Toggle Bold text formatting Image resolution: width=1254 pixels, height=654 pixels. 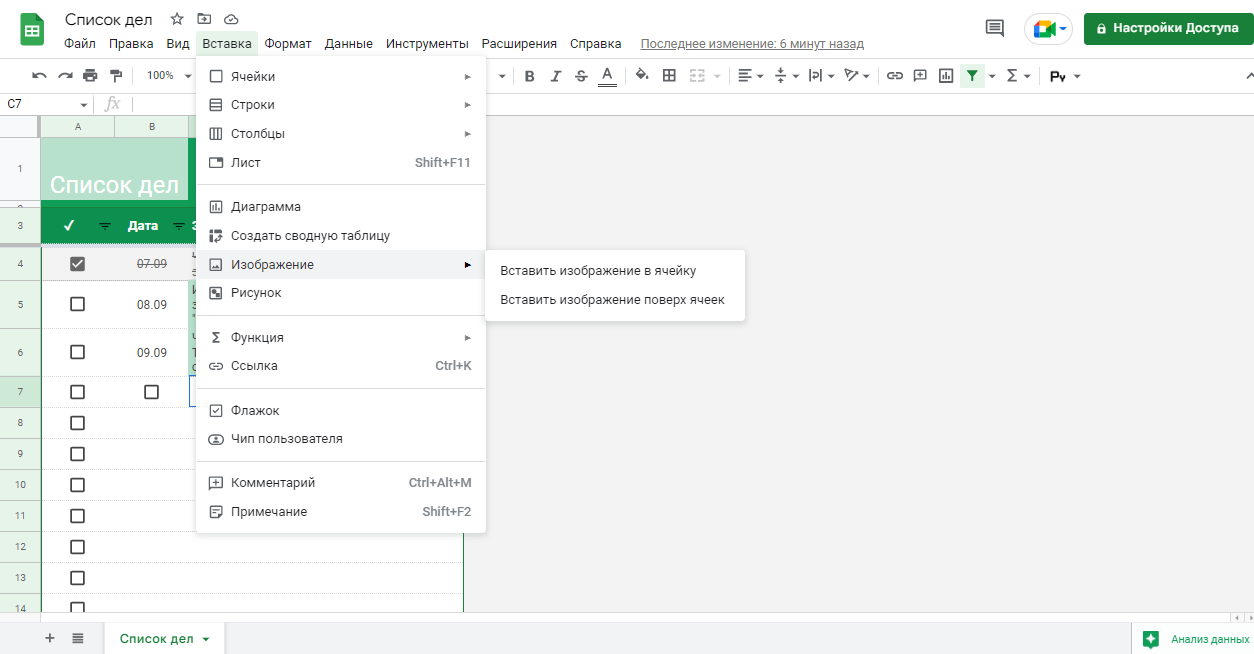(529, 76)
